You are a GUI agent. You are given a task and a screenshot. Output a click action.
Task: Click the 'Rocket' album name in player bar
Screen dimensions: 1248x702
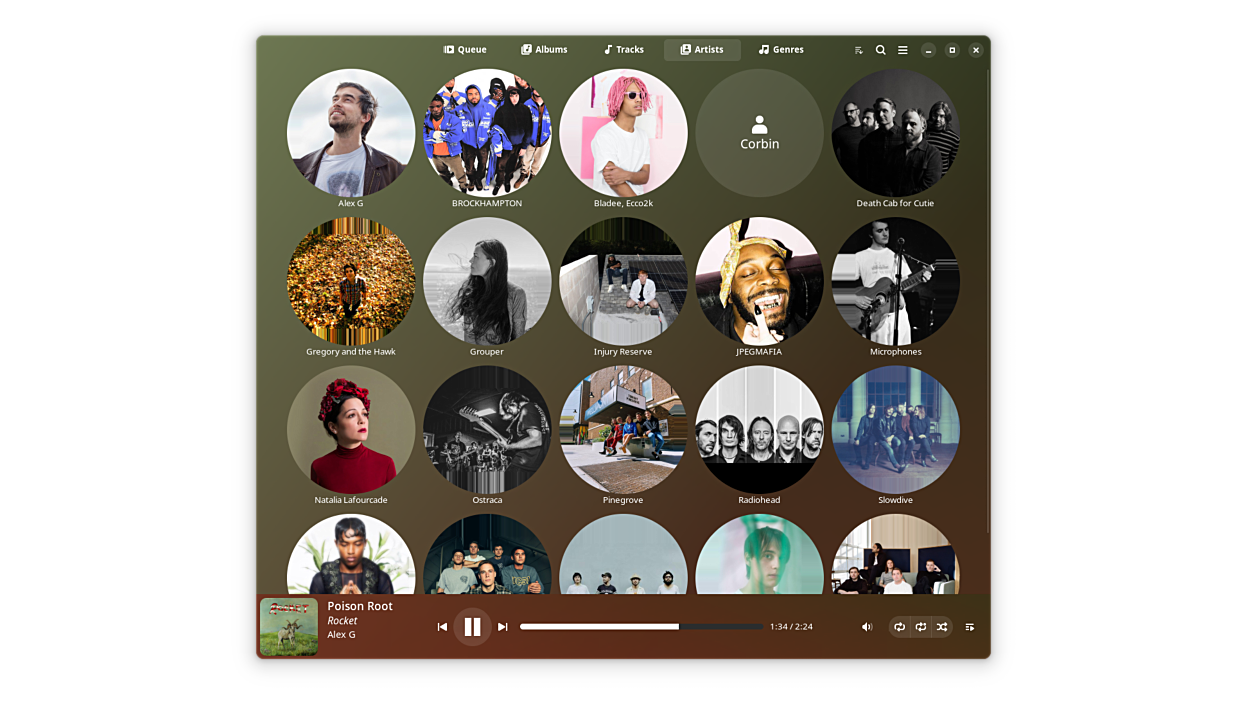point(342,621)
